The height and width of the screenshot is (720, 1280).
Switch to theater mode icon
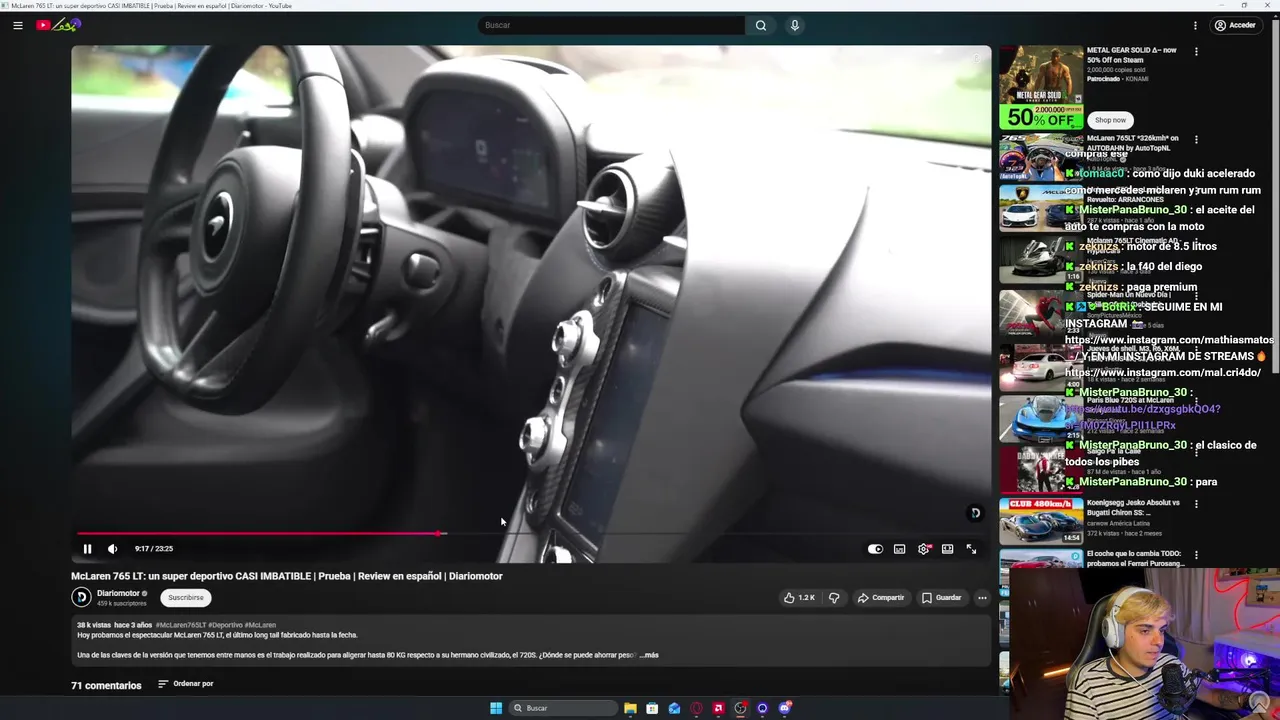[x=948, y=549]
